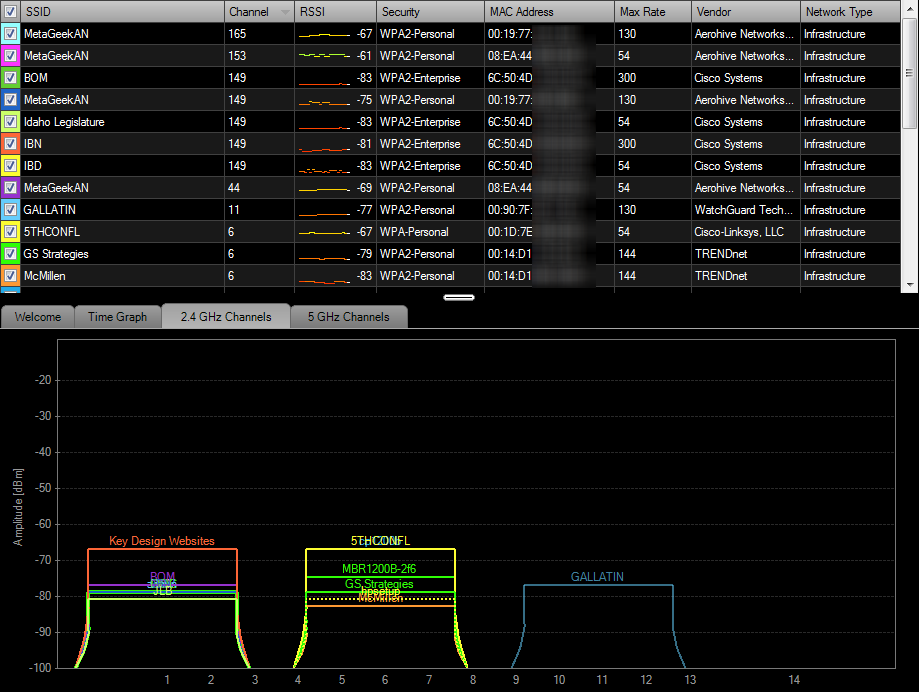Uncheck the McMillen network

click(12, 275)
